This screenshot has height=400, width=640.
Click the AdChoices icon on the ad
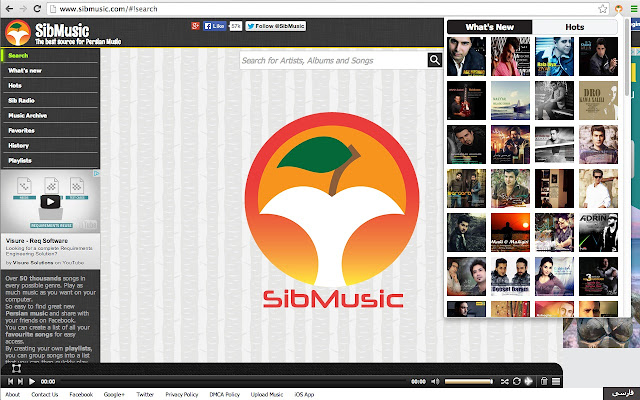click(x=96, y=173)
